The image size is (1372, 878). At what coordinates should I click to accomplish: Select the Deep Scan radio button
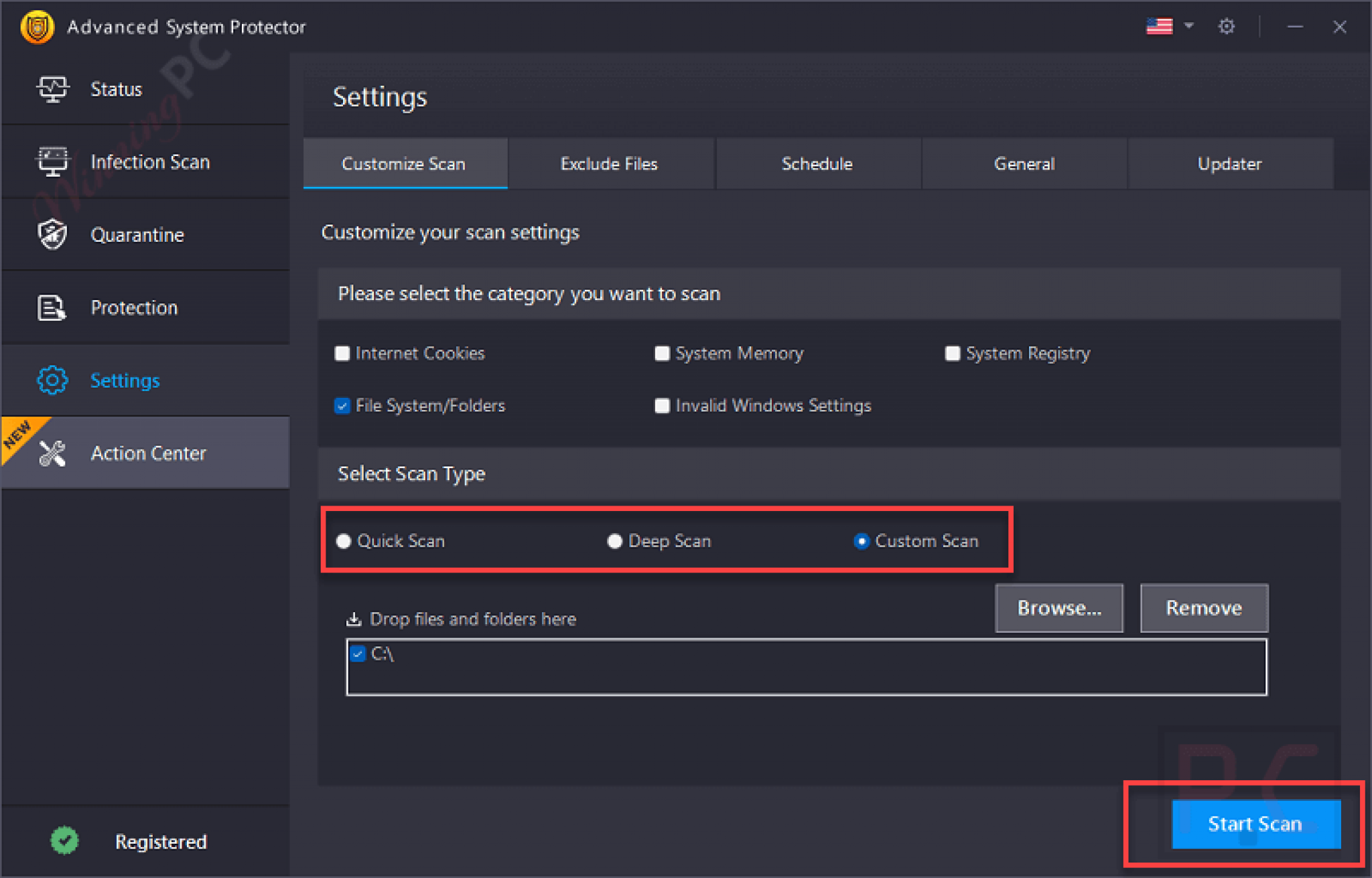[x=614, y=541]
